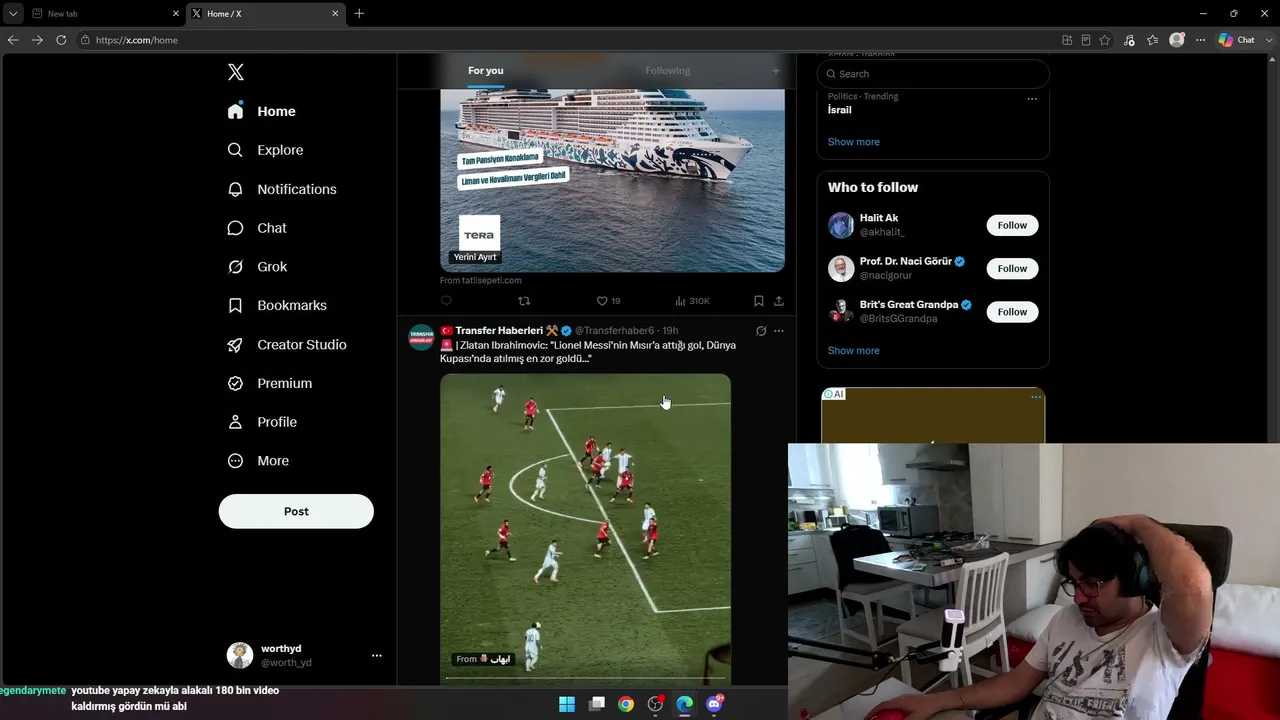Open options for the İsrail trend
1280x720 pixels.
pos(1032,99)
